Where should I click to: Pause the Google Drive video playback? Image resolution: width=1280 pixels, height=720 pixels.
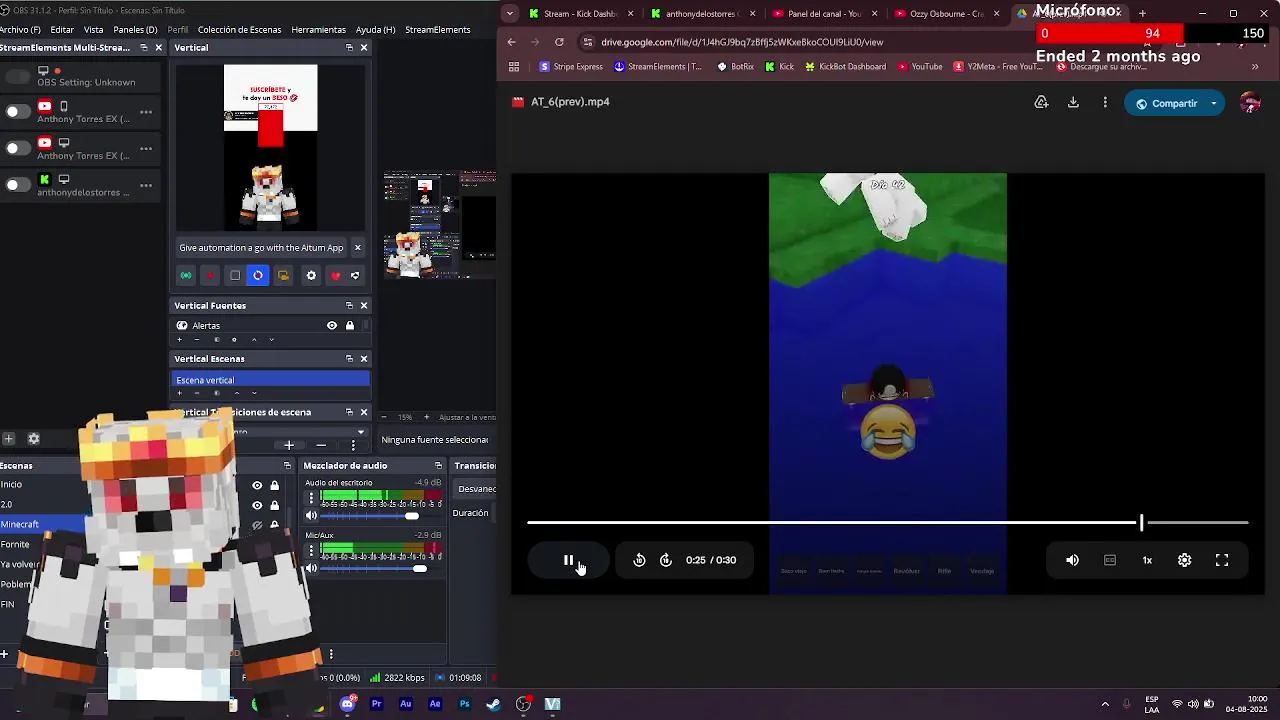[x=568, y=560]
